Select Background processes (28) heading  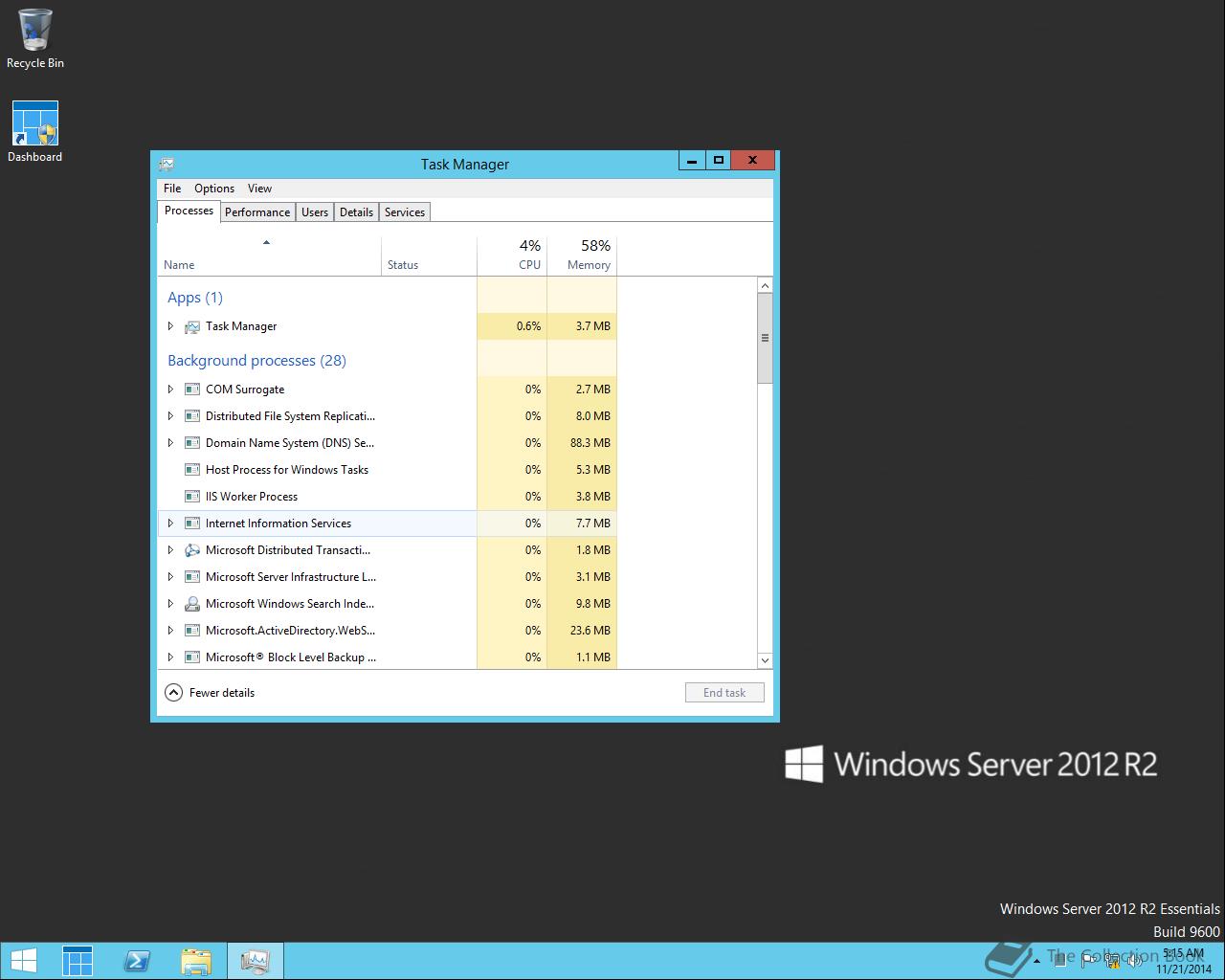click(256, 361)
